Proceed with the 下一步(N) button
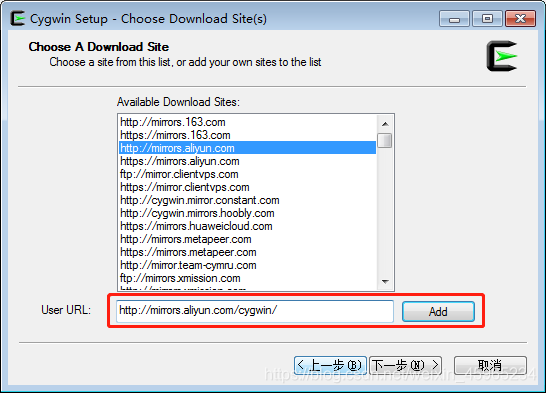The height and width of the screenshot is (393, 546). 405,366
